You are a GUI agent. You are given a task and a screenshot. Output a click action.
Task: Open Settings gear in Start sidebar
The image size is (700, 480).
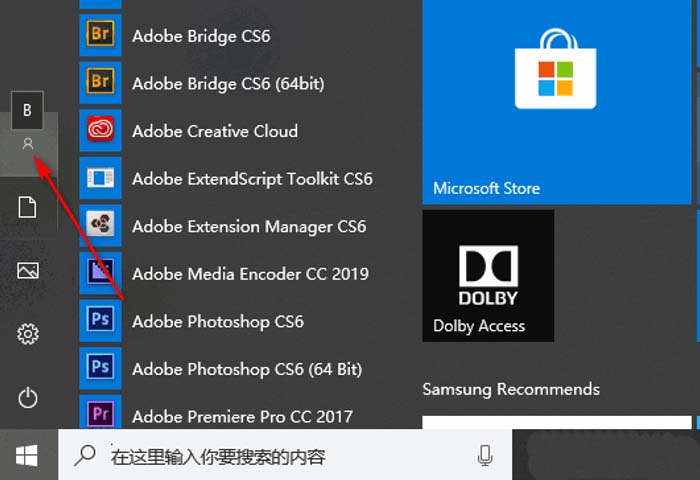tap(28, 334)
